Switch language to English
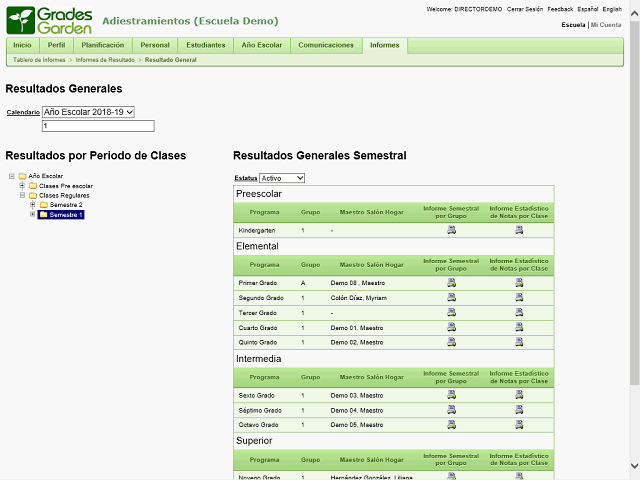 click(x=612, y=9)
